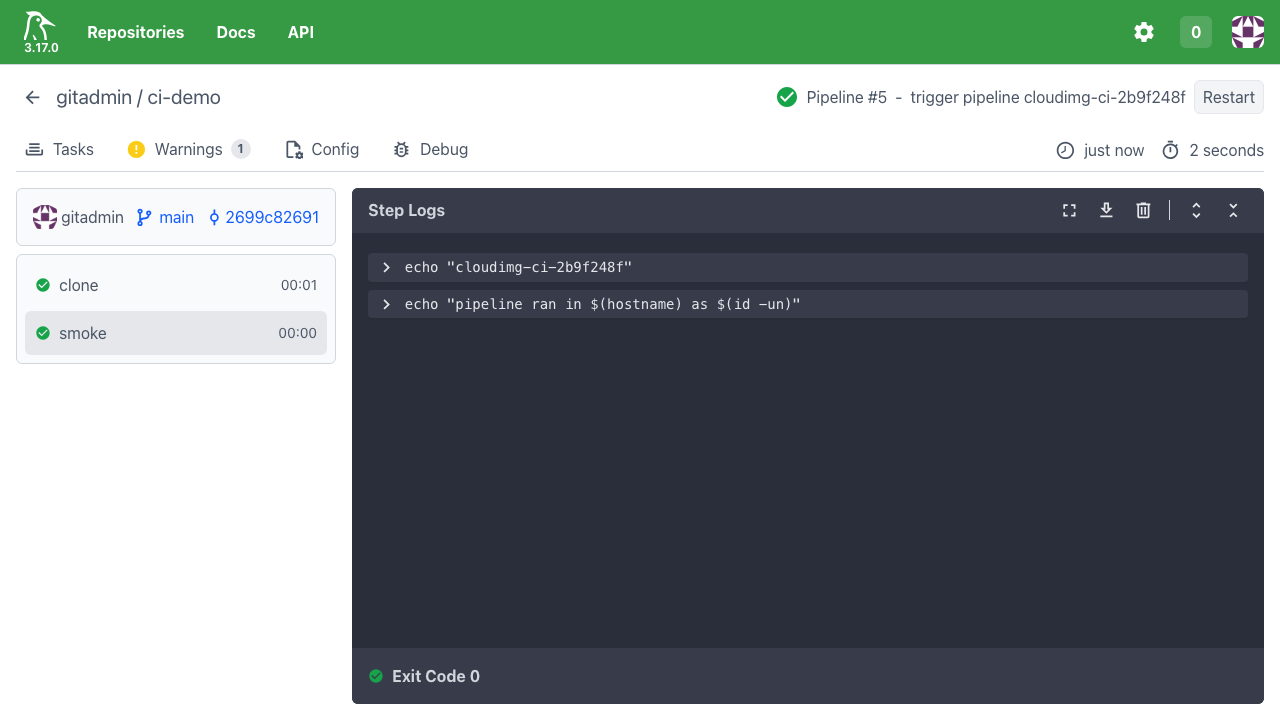Viewport: 1280px width, 720px height.
Task: Click the 2 seconds duration text
Action: pos(1226,150)
